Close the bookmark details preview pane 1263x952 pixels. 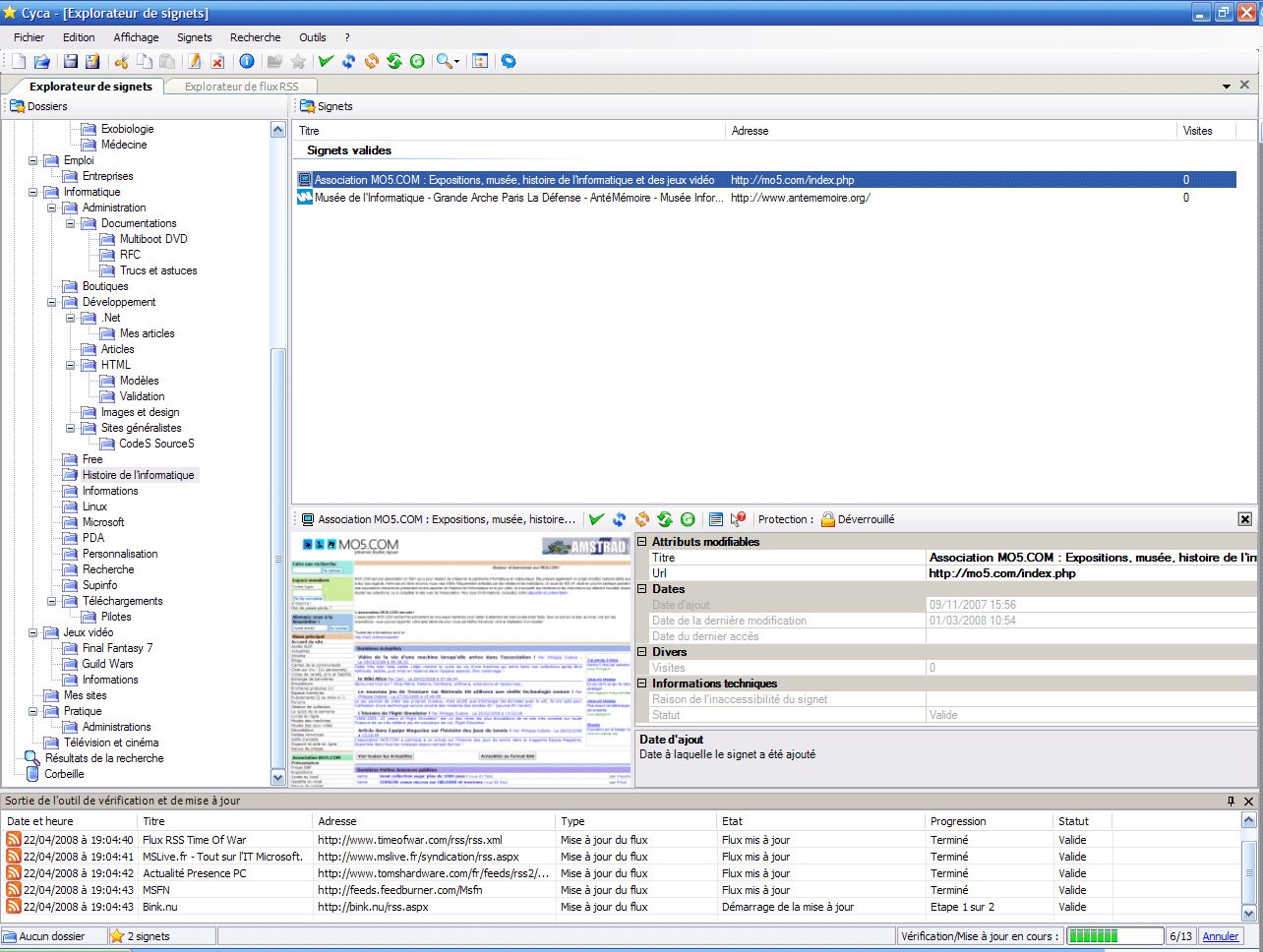point(1244,519)
